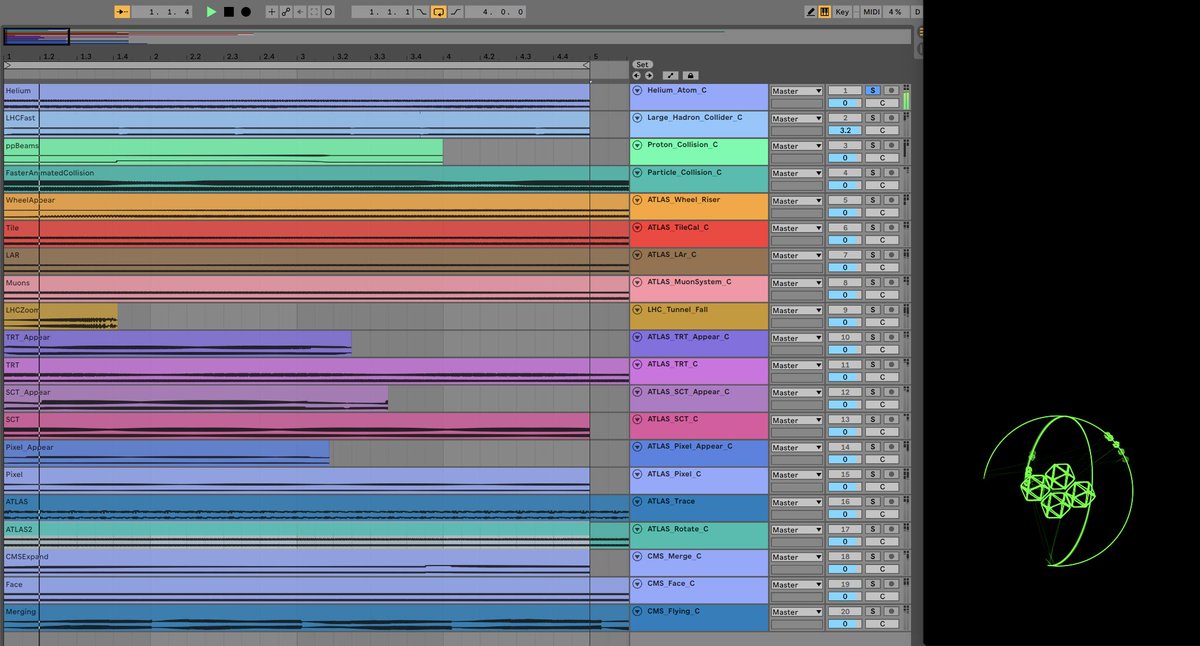Jump to next locator arrow
Screen dimensions: 1200x646
coord(648,75)
